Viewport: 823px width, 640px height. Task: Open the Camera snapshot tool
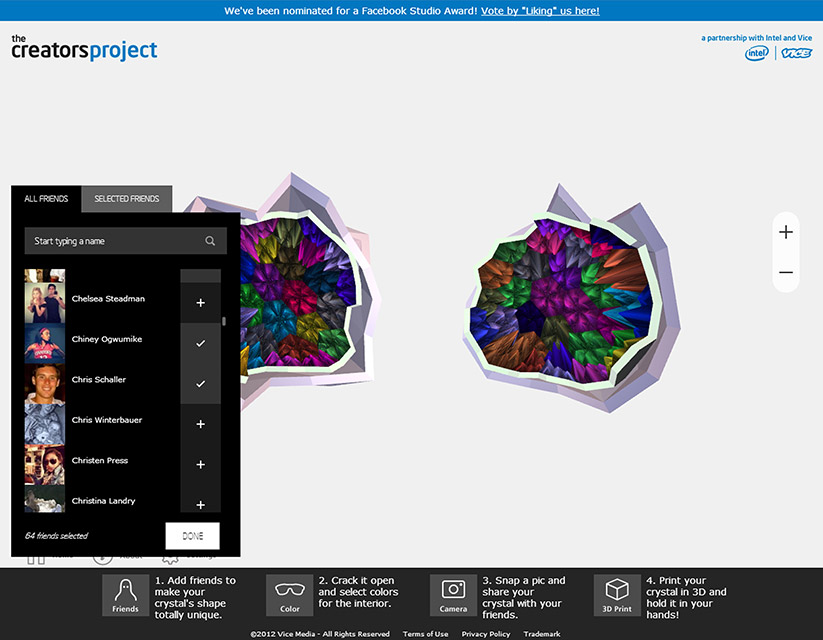[x=453, y=595]
